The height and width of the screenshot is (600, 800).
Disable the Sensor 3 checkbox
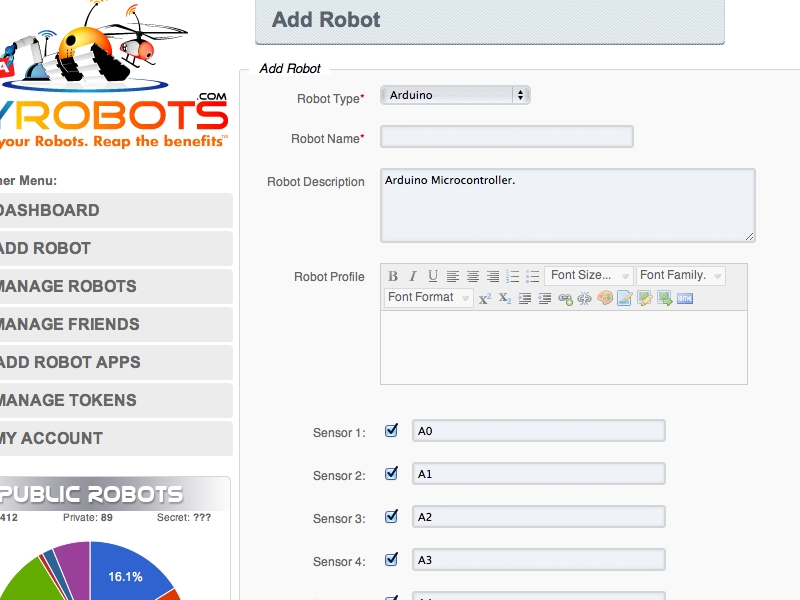[391, 517]
